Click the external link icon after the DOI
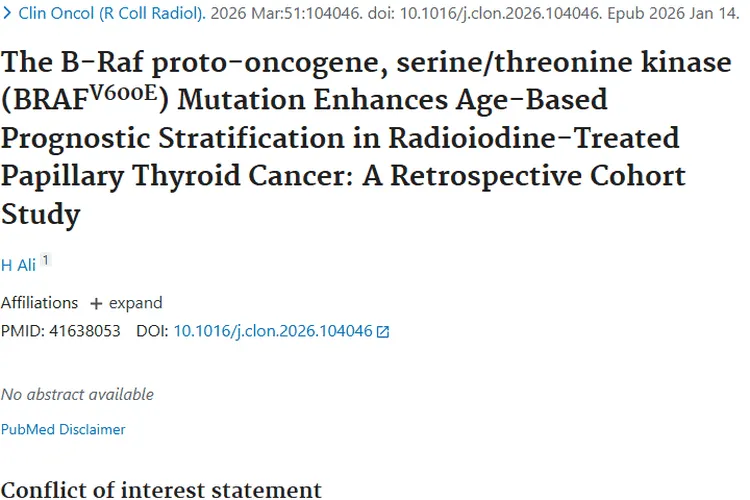This screenshot has height=500, width=750. click(382, 331)
